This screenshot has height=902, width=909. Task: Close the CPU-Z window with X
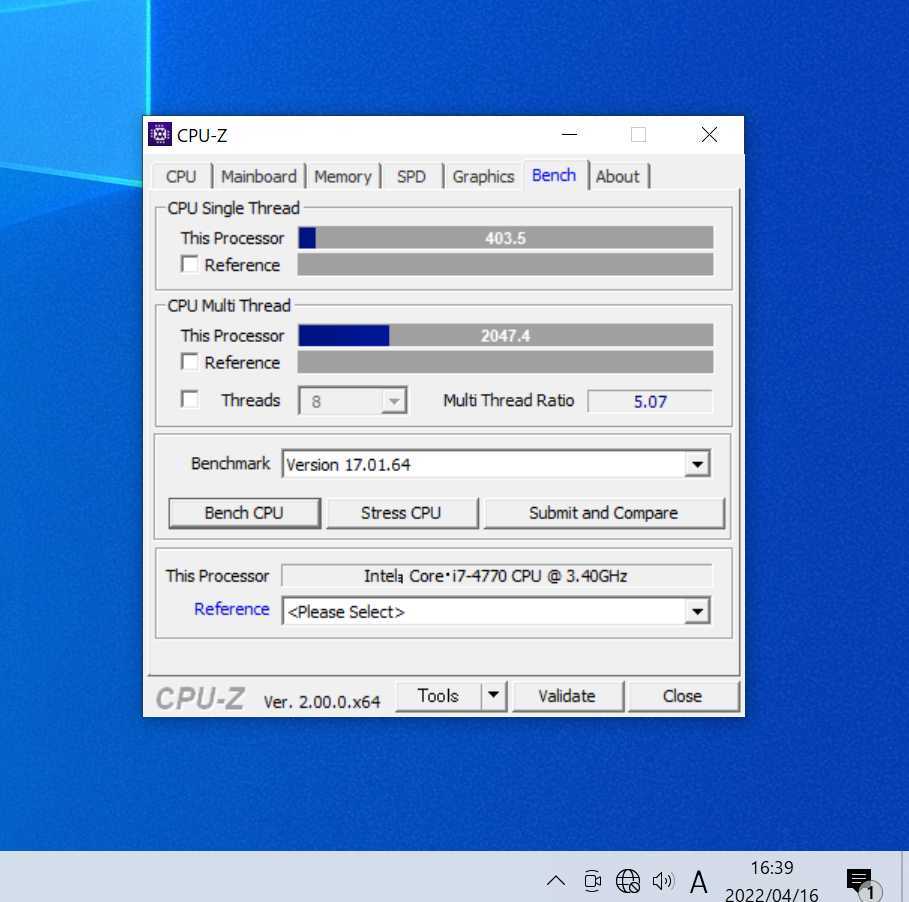point(709,134)
